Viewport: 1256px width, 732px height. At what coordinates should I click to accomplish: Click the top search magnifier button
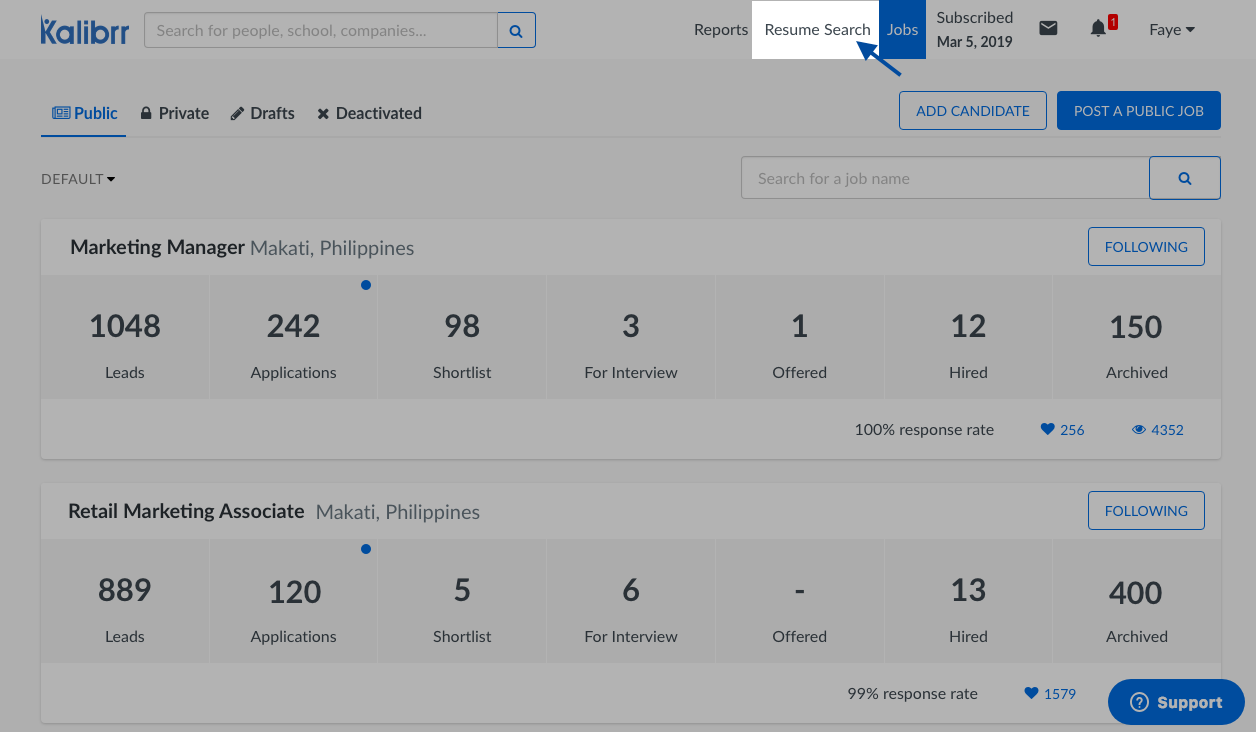tap(516, 30)
